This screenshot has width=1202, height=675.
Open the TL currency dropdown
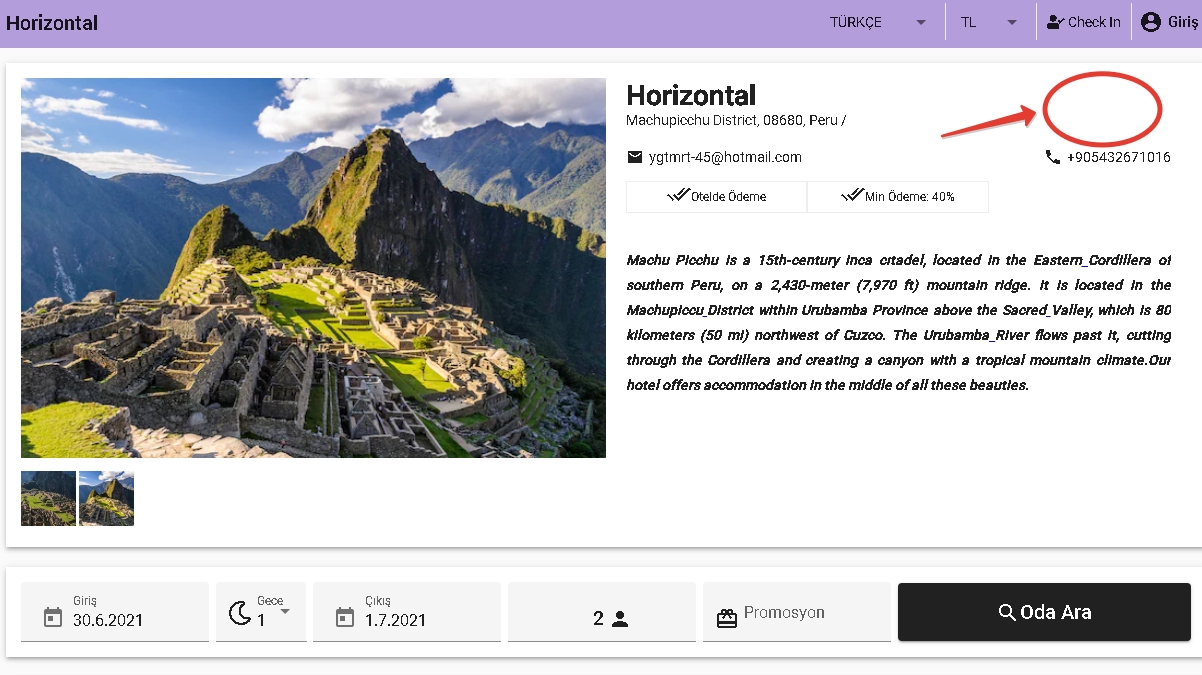click(988, 22)
